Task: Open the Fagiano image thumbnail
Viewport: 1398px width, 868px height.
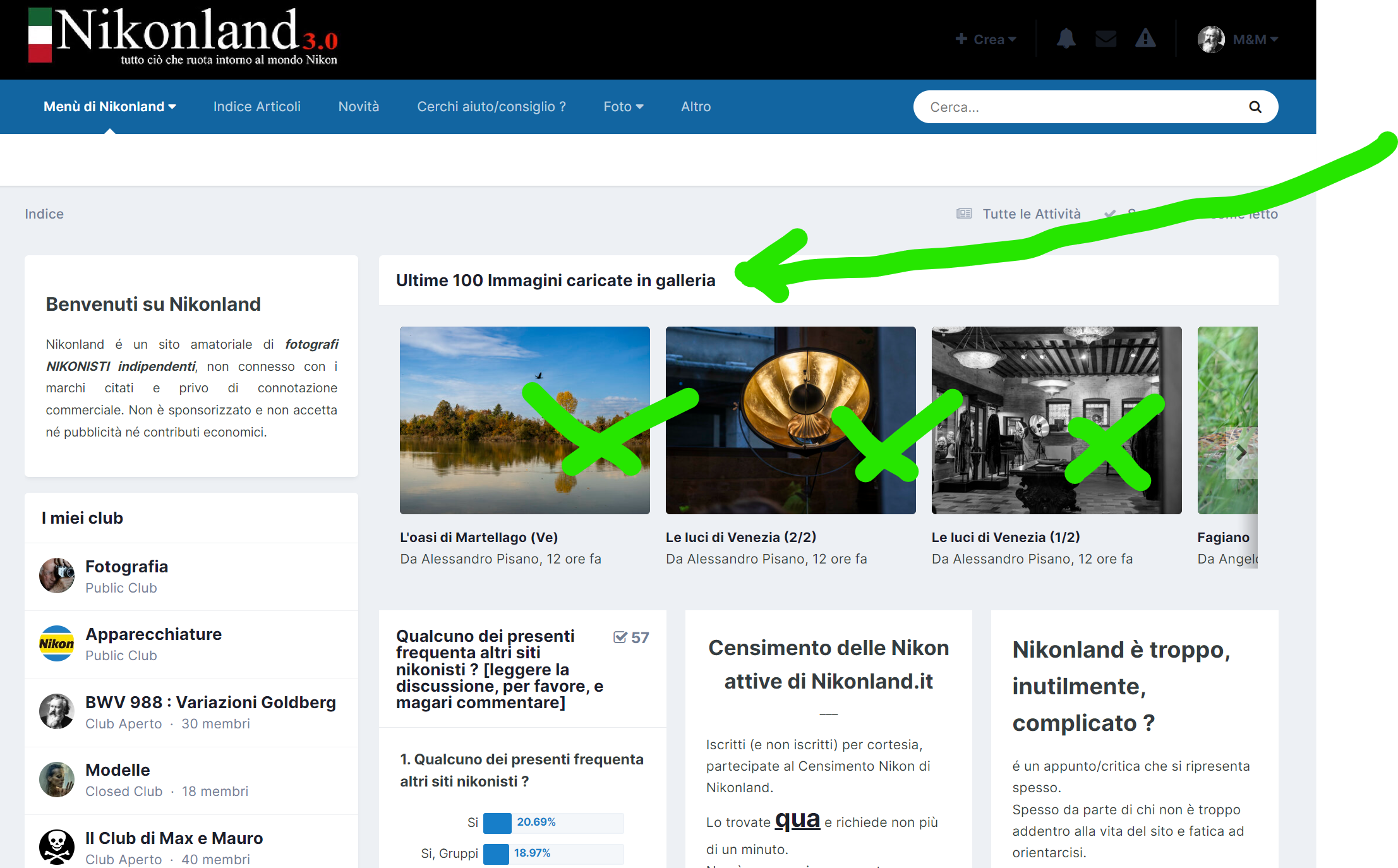Action: tap(1227, 420)
